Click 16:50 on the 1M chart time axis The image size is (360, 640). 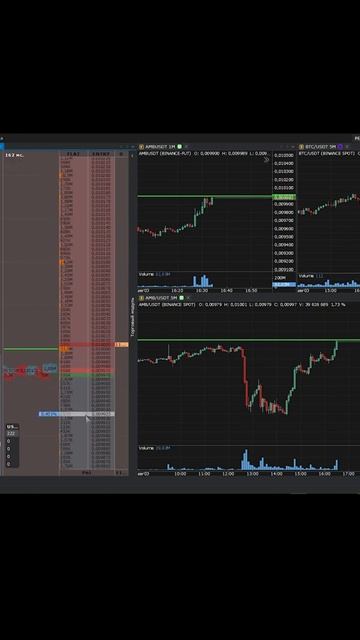coord(251,290)
